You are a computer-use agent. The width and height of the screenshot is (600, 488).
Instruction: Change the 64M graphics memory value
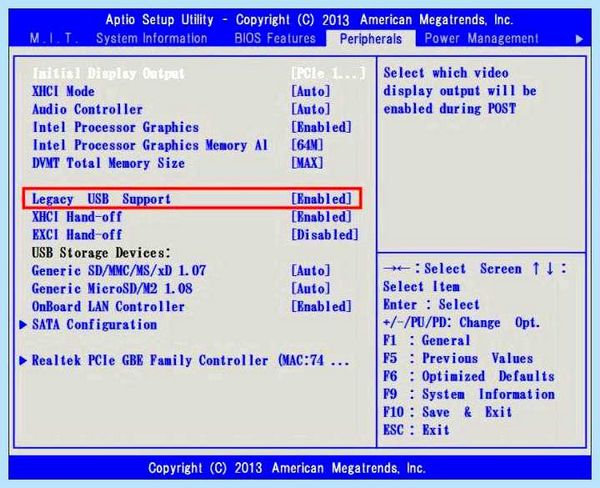pos(307,145)
